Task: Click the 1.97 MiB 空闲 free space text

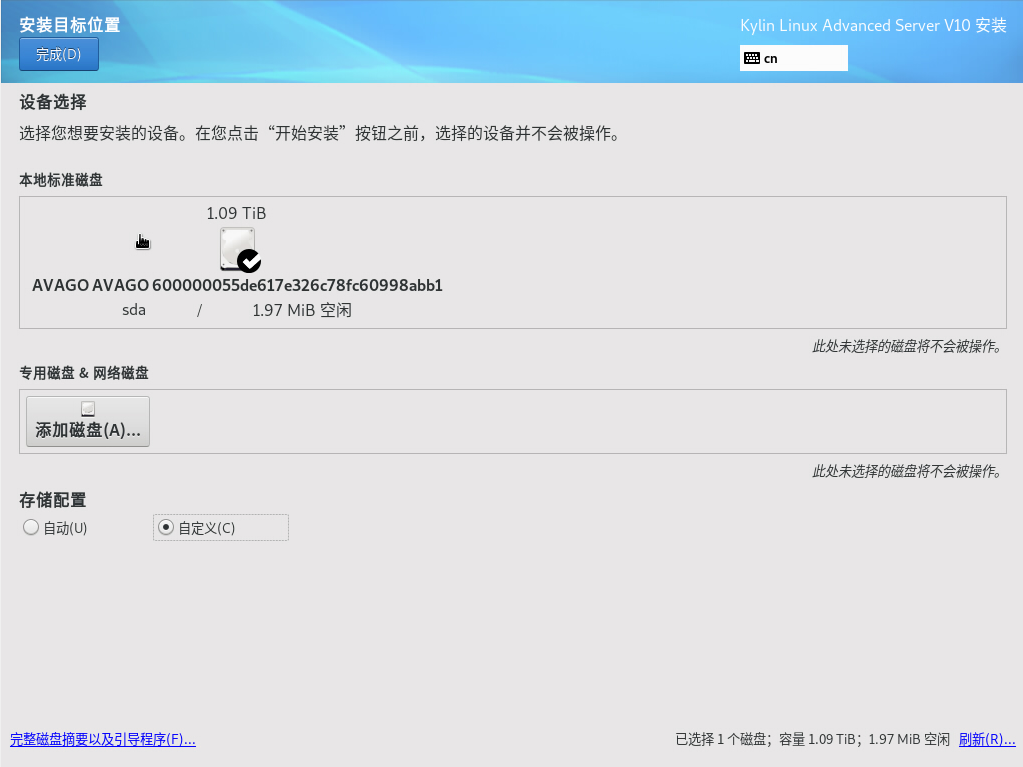Action: click(302, 310)
